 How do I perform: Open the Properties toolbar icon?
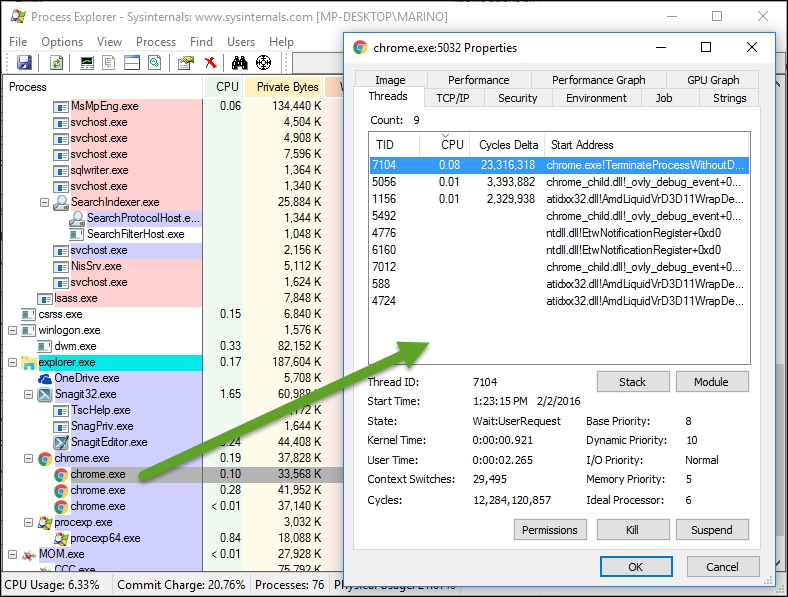185,62
